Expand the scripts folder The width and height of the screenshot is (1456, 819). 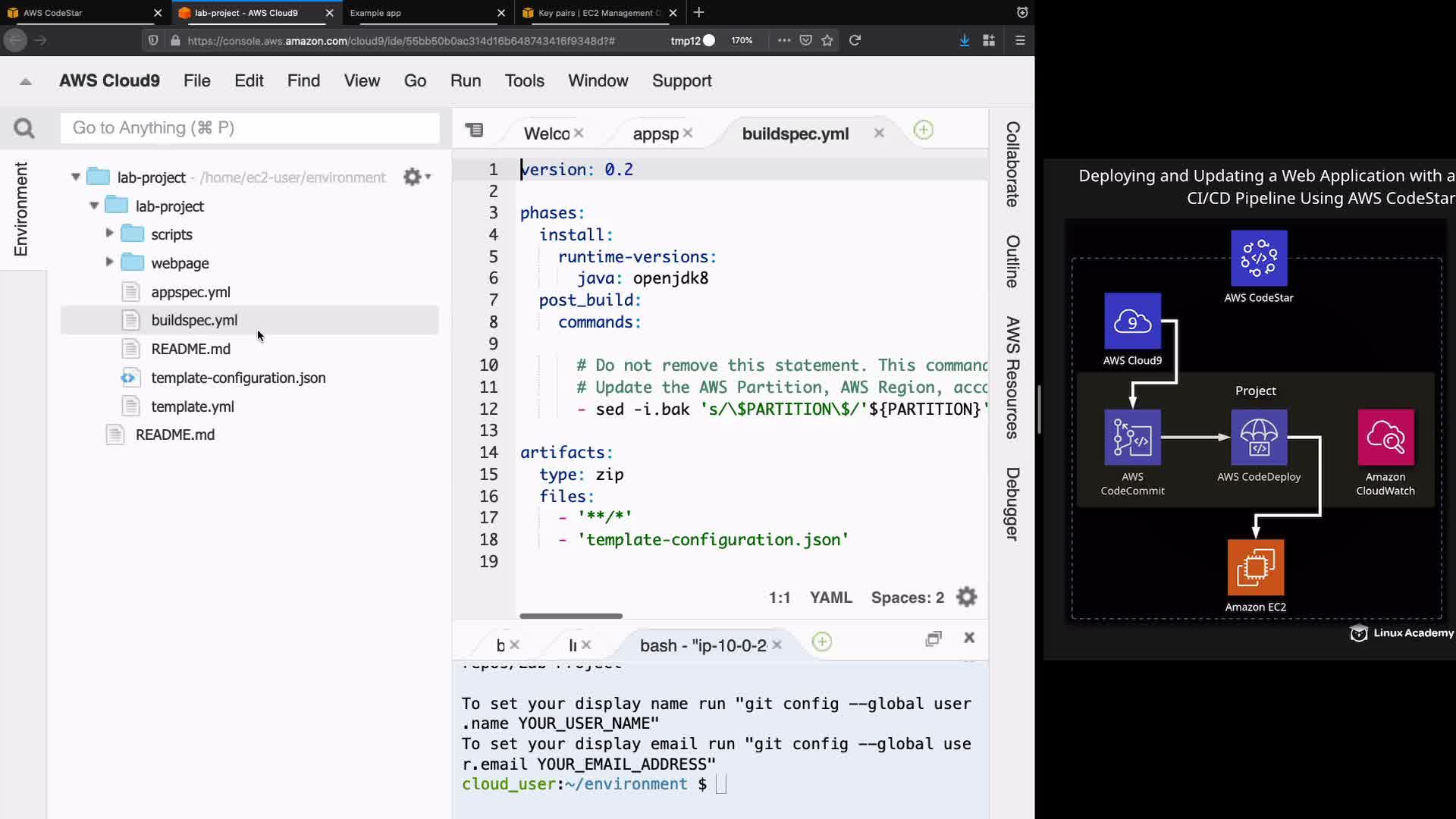[109, 234]
